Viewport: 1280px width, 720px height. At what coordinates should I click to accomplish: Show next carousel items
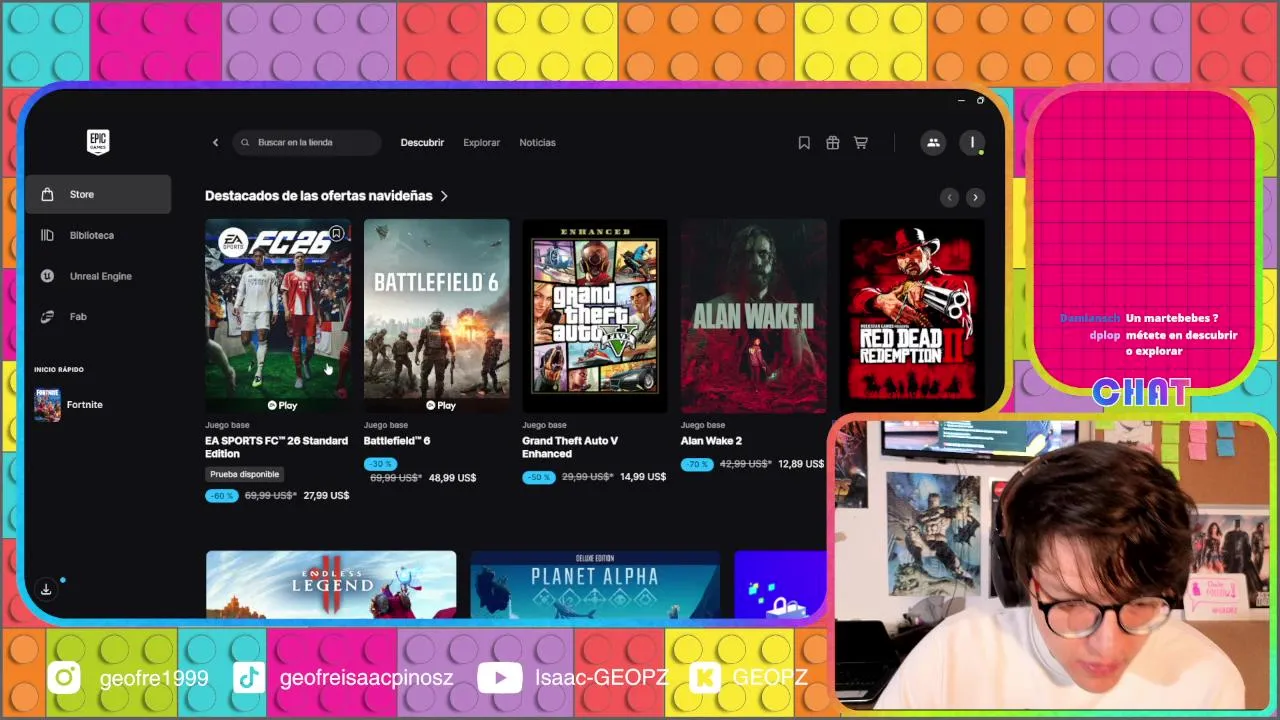(x=975, y=197)
